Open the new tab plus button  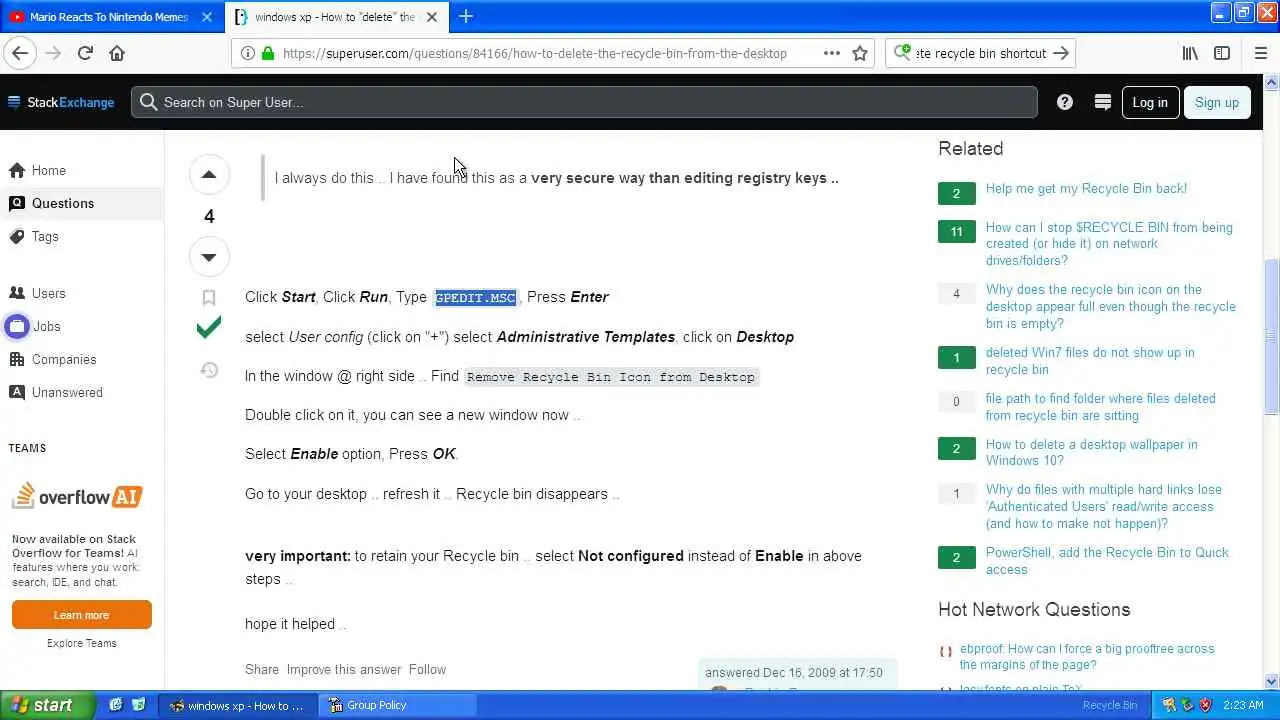pos(466,16)
